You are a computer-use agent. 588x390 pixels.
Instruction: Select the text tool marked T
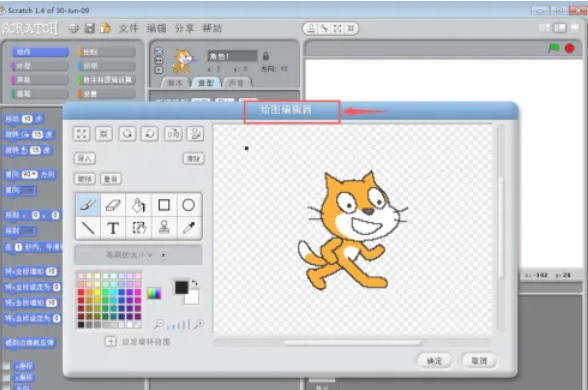click(x=113, y=228)
